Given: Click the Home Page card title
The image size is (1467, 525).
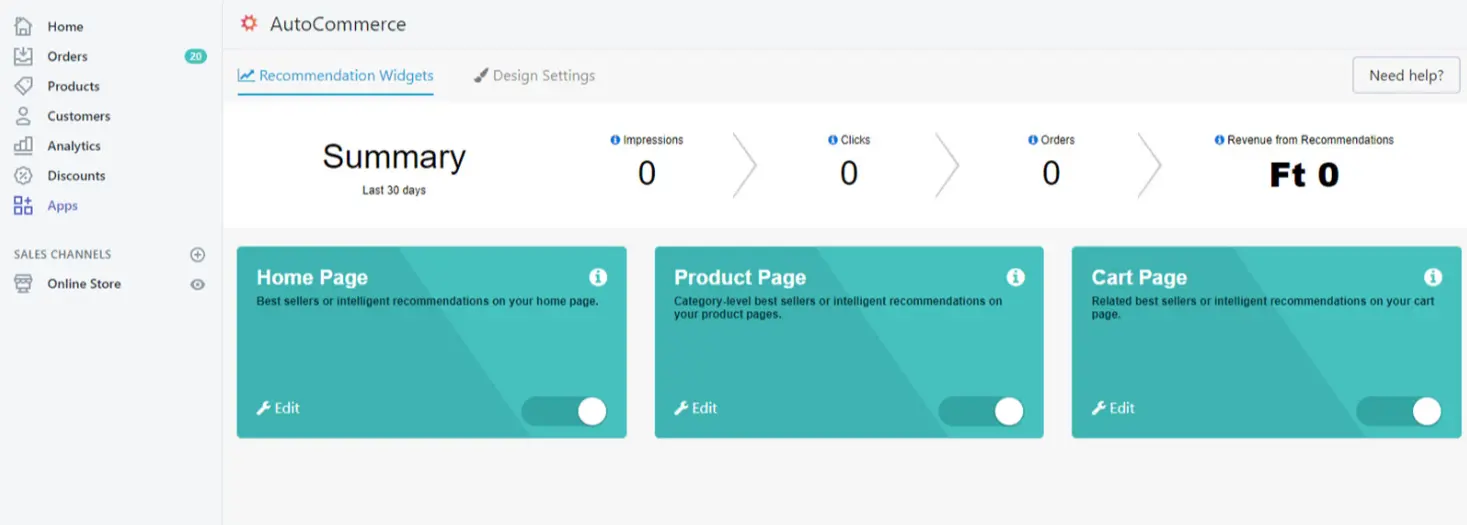Looking at the screenshot, I should pos(312,278).
